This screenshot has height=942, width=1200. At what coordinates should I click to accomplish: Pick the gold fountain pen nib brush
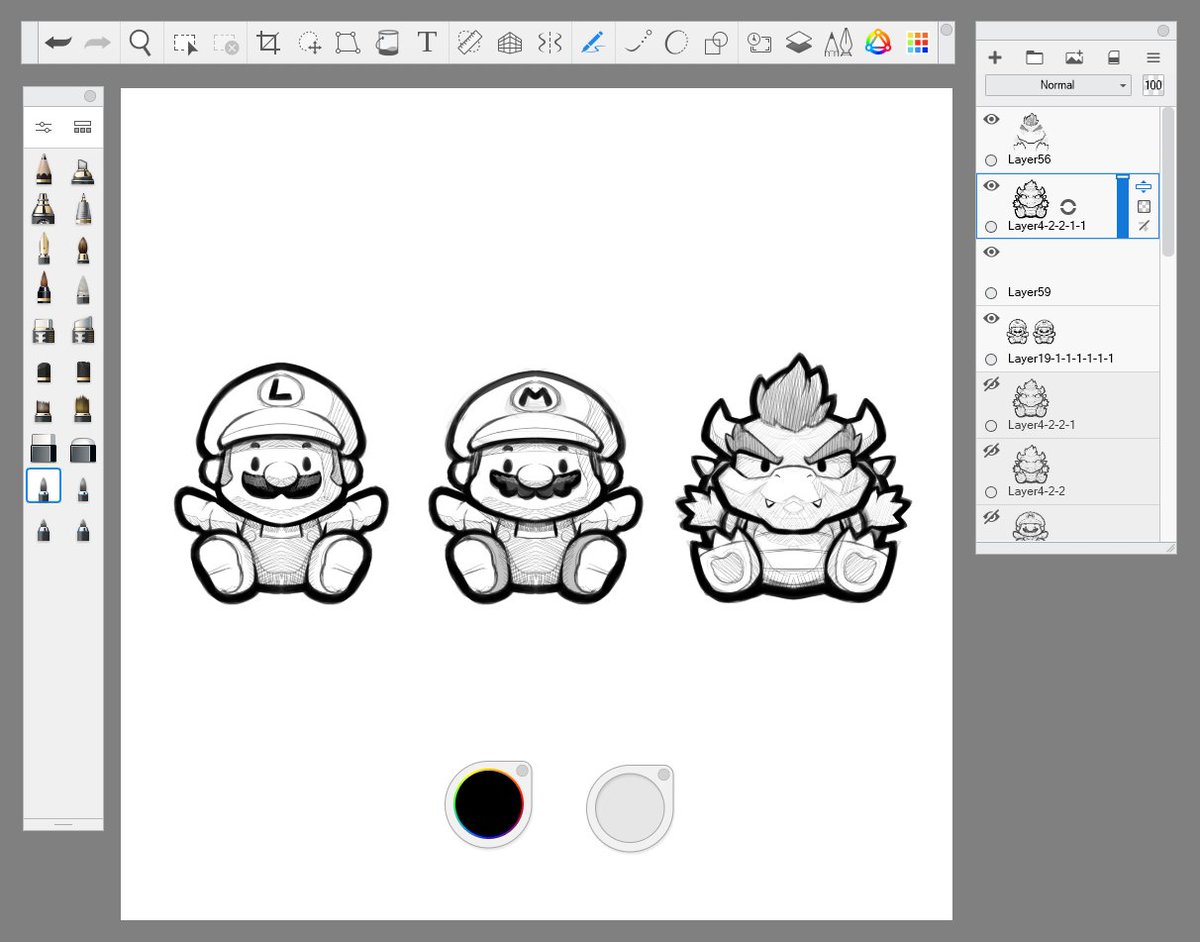[x=43, y=248]
